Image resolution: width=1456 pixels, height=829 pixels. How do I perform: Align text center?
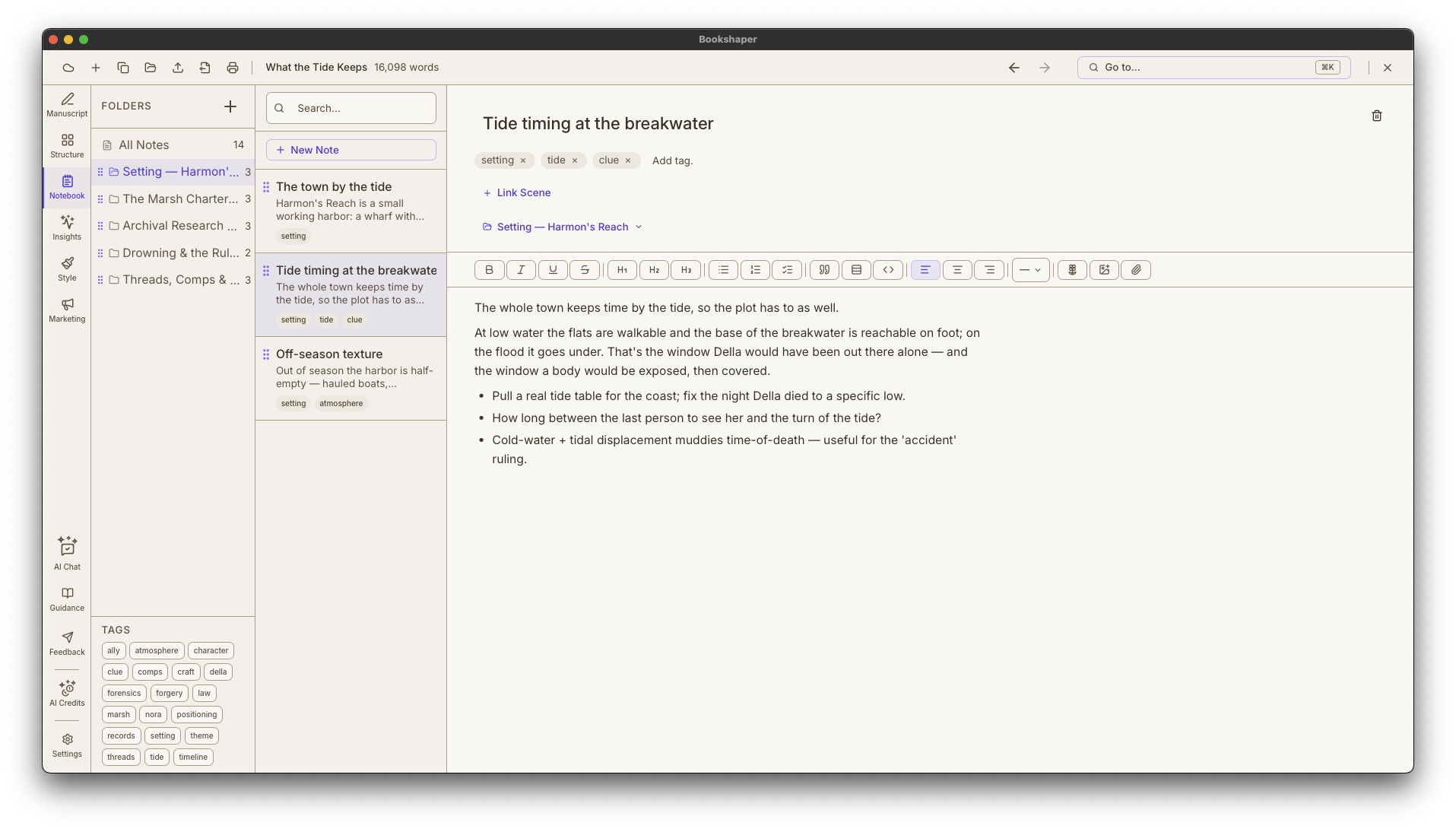[957, 270]
